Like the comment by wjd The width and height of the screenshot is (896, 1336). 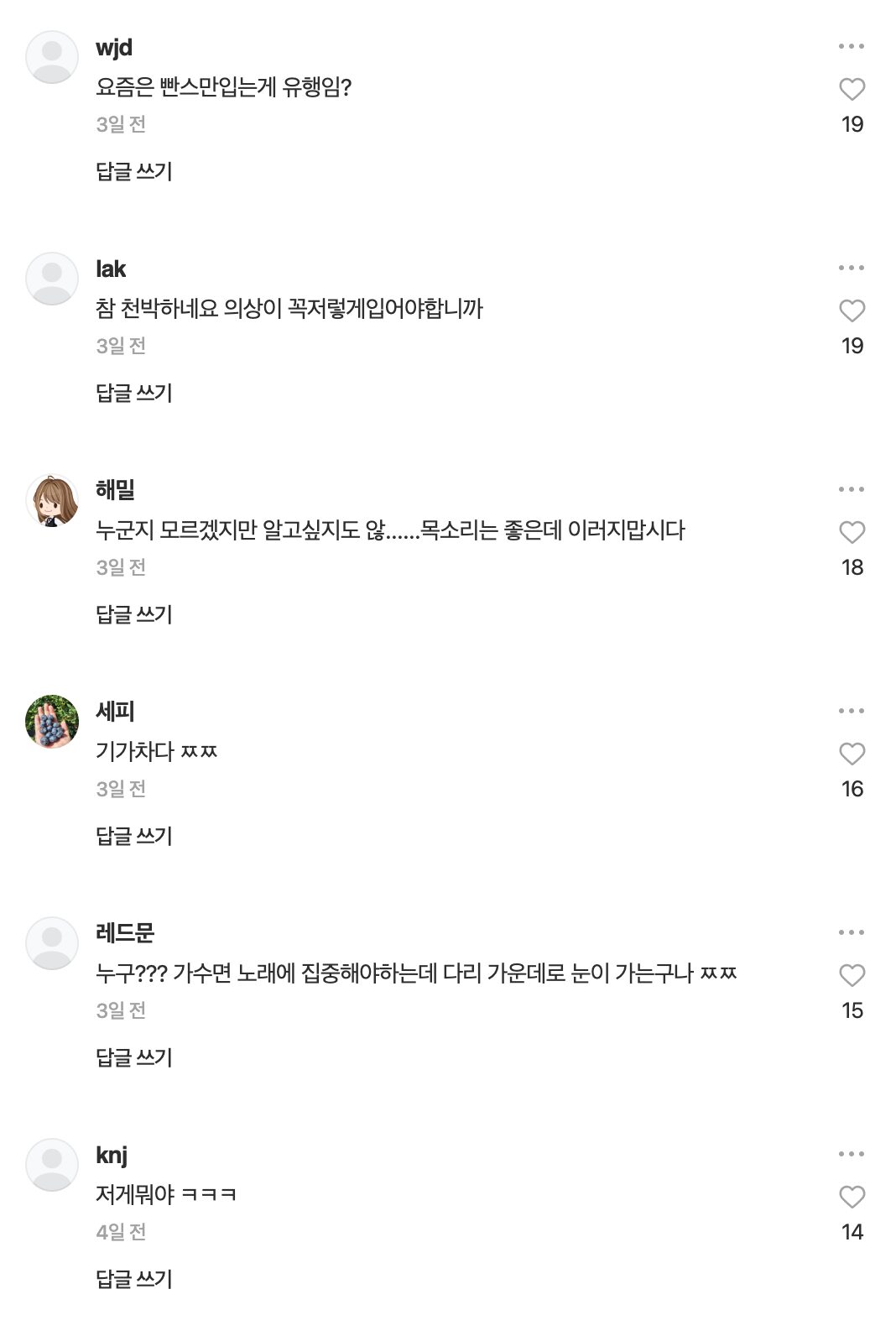point(852,89)
